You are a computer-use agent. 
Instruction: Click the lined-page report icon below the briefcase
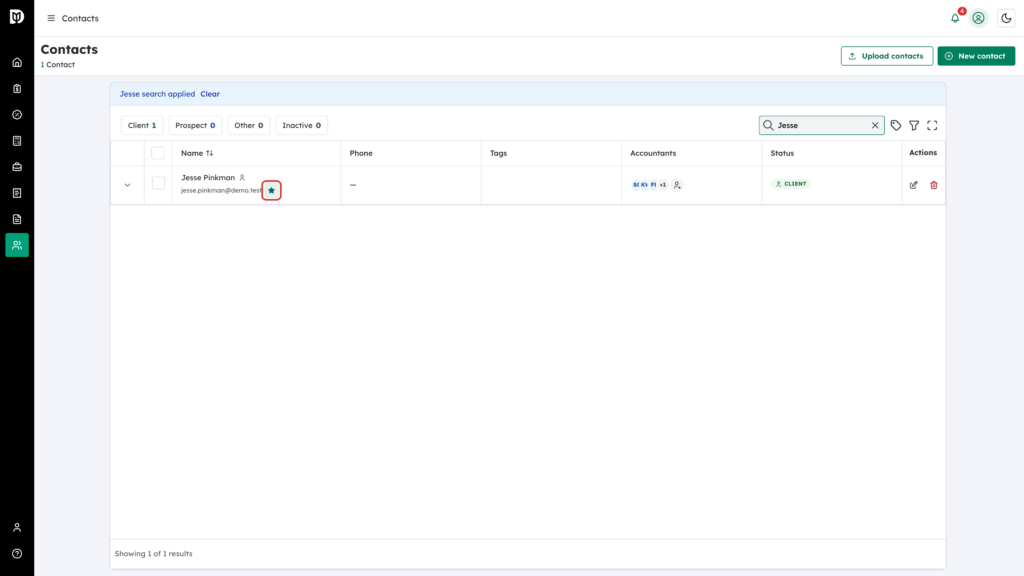tap(17, 193)
